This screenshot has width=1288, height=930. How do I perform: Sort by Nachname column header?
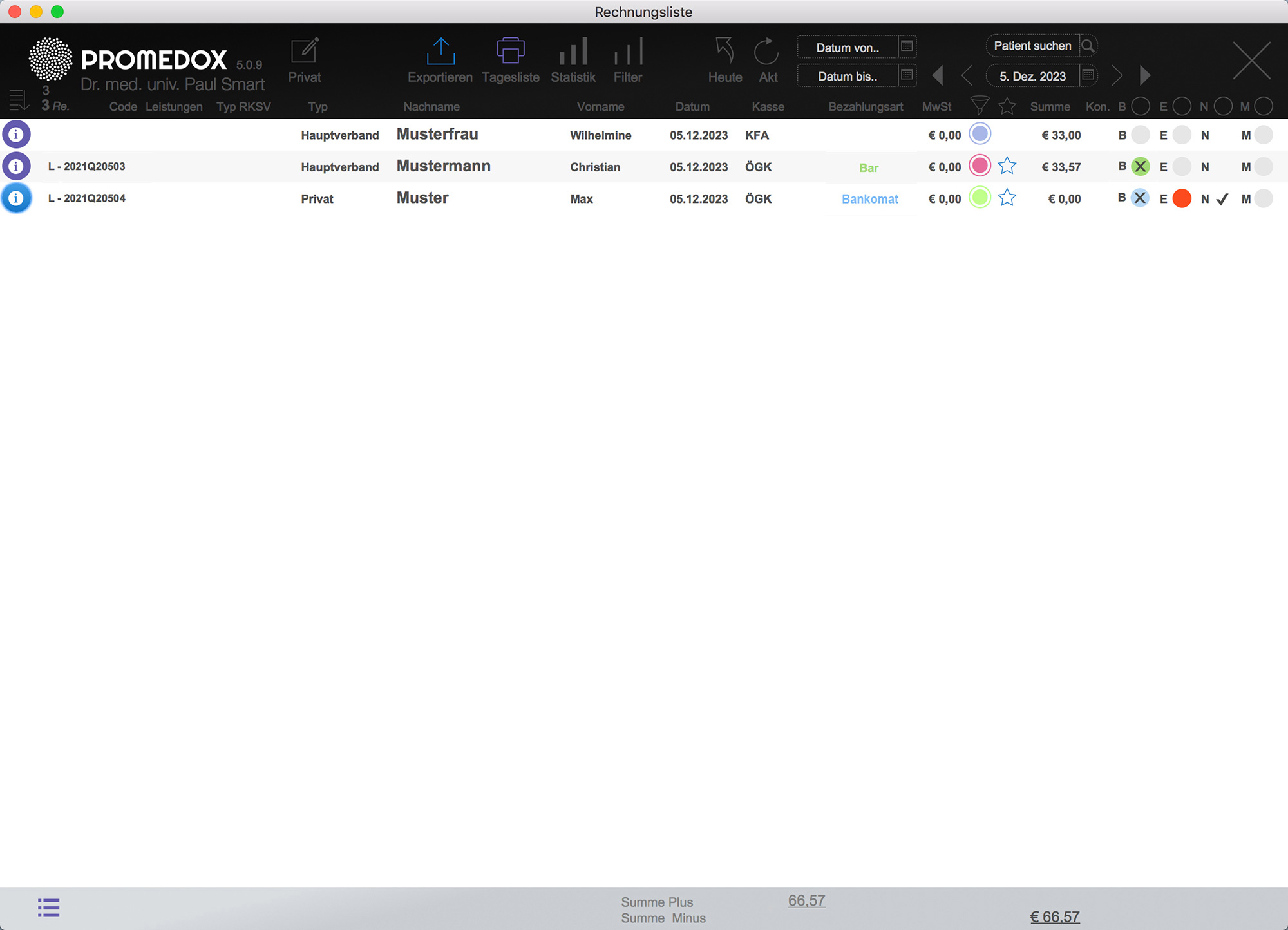[431, 107]
